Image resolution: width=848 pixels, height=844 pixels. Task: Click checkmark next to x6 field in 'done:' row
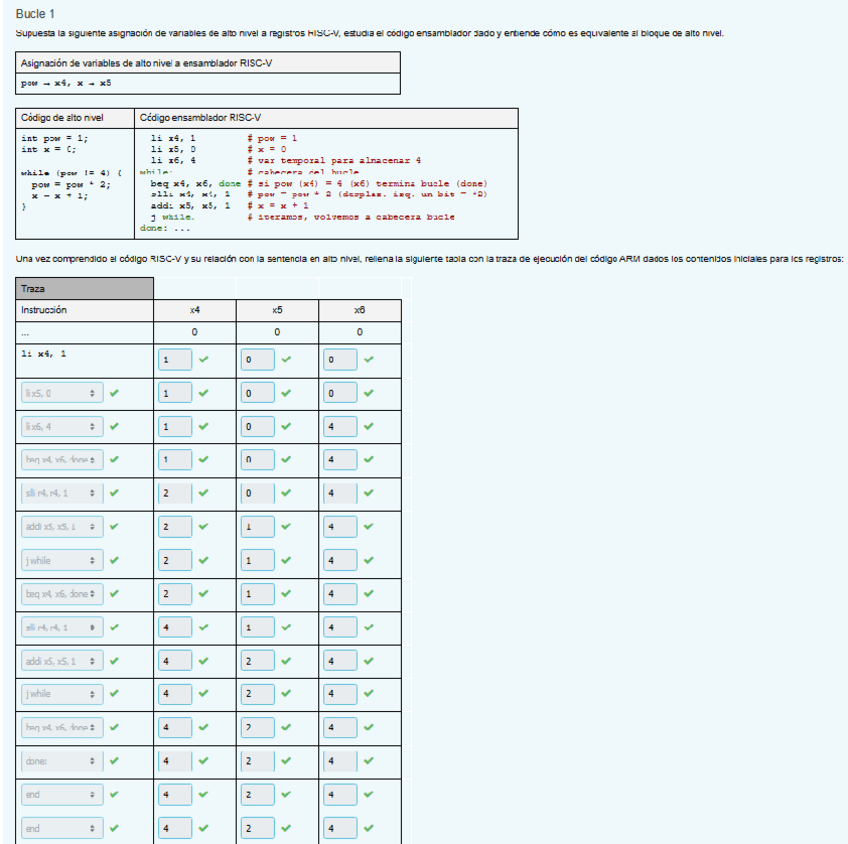[369, 762]
